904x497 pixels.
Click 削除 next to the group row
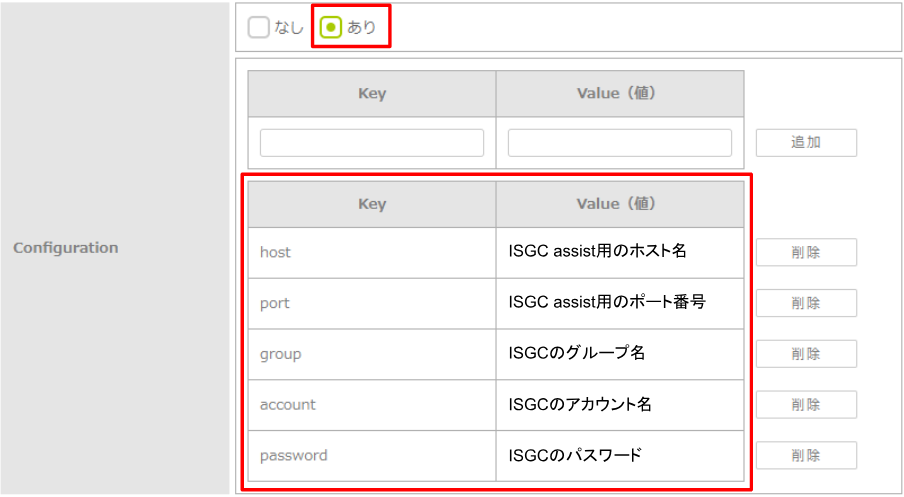806,354
